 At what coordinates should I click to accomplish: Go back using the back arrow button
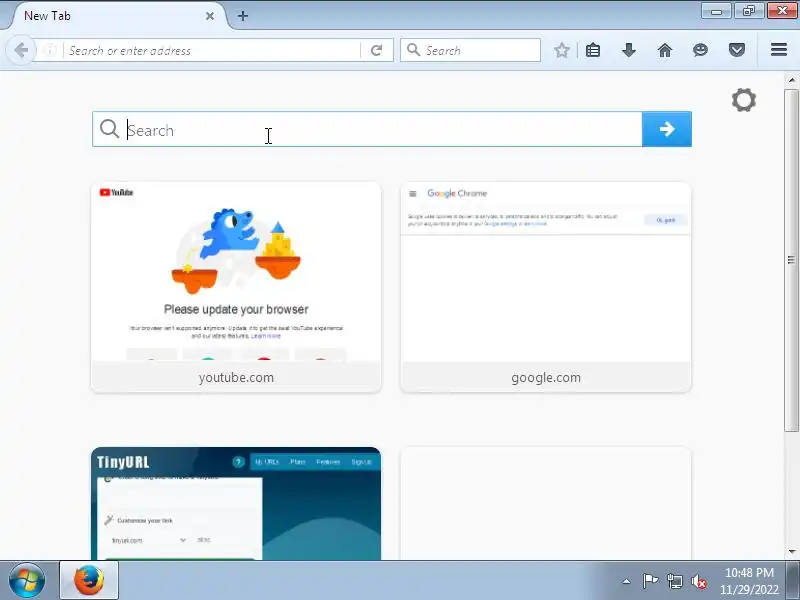21,50
